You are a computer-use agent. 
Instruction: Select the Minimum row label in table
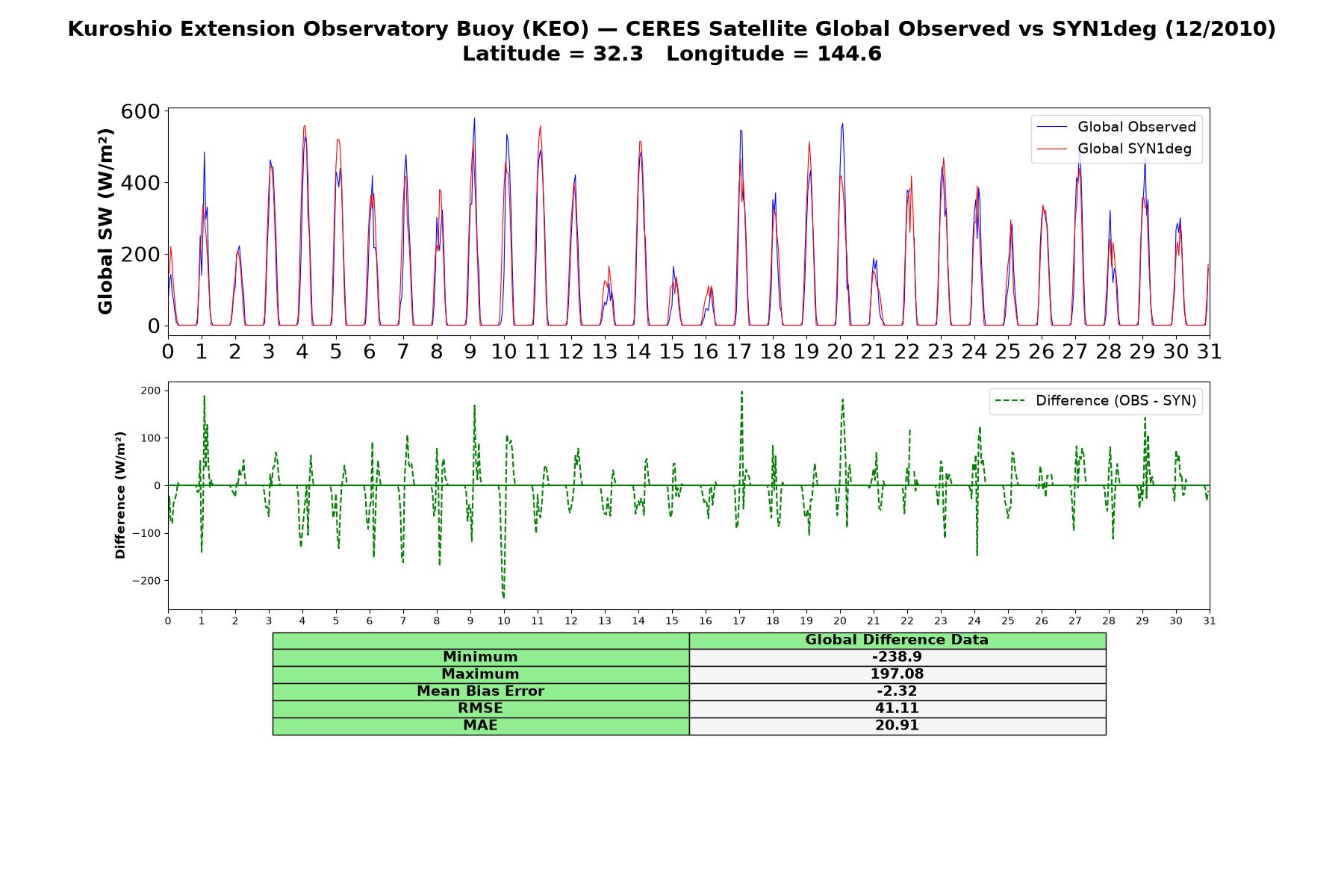click(x=480, y=657)
